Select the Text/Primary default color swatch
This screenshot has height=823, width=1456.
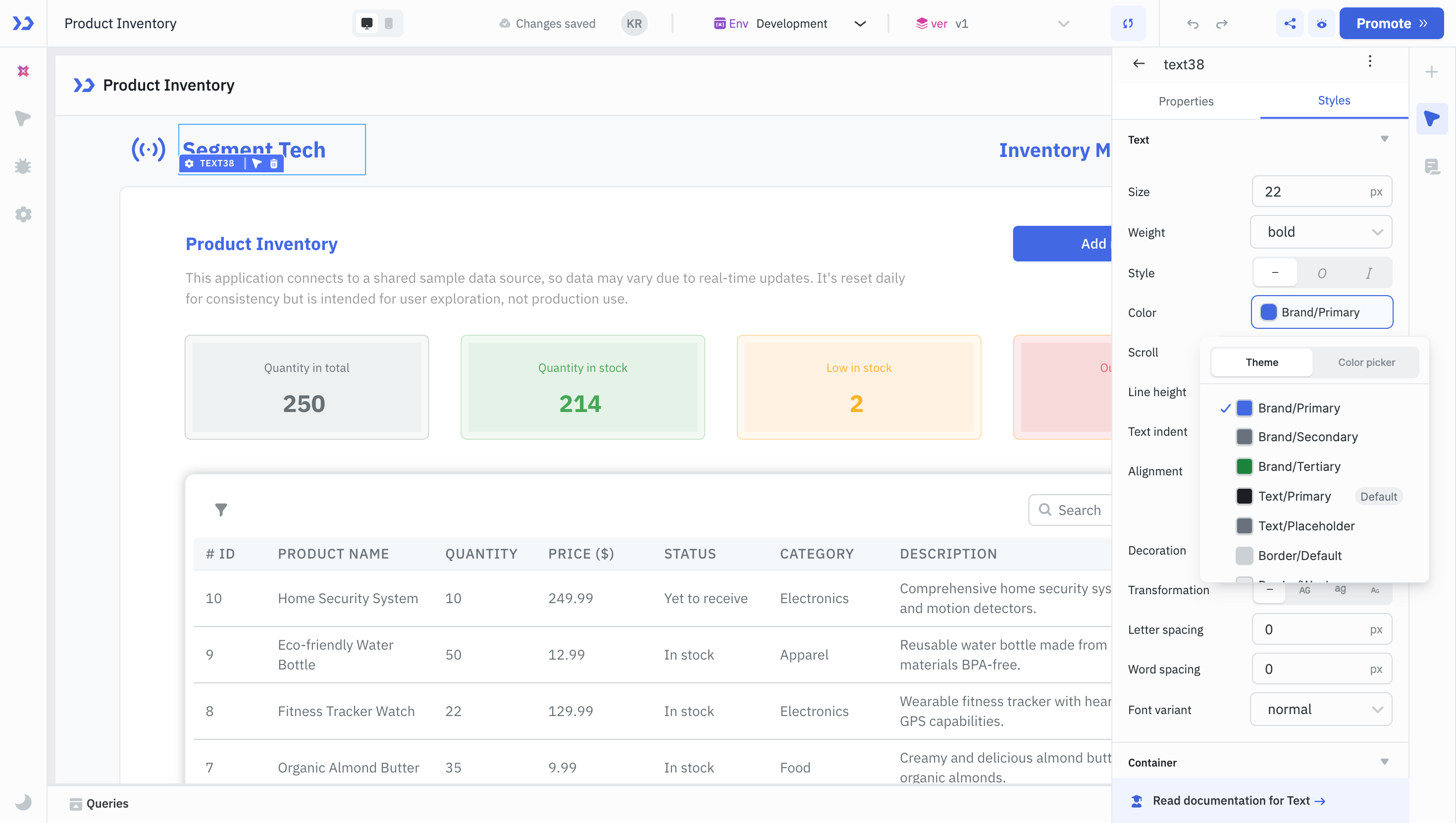click(x=1244, y=496)
